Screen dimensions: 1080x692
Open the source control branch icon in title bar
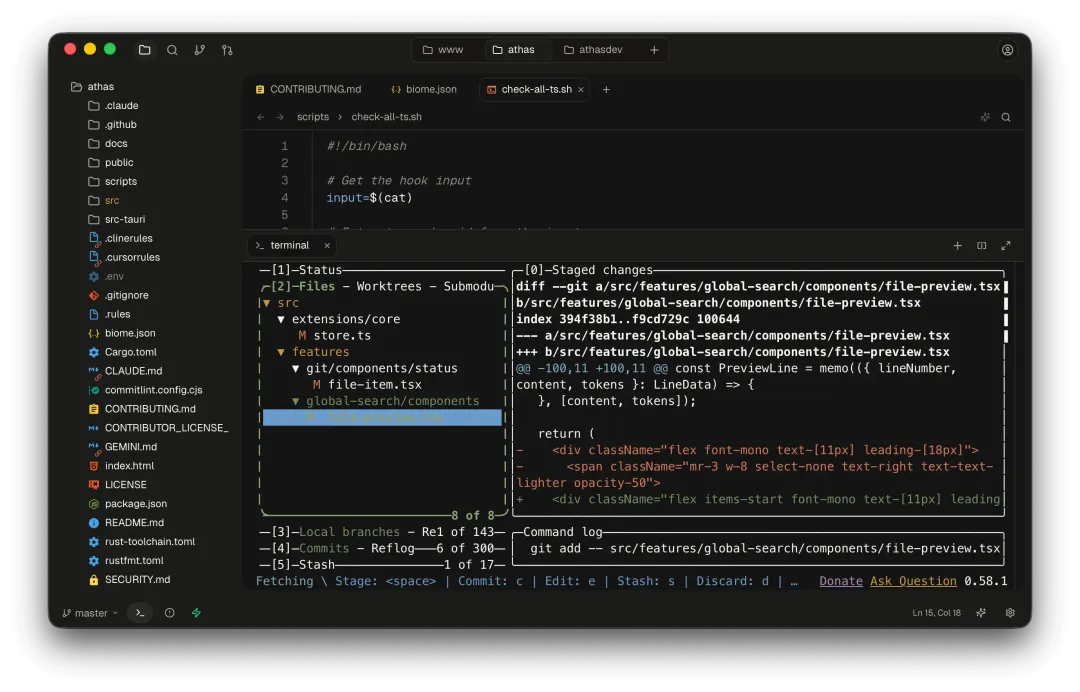(x=200, y=50)
